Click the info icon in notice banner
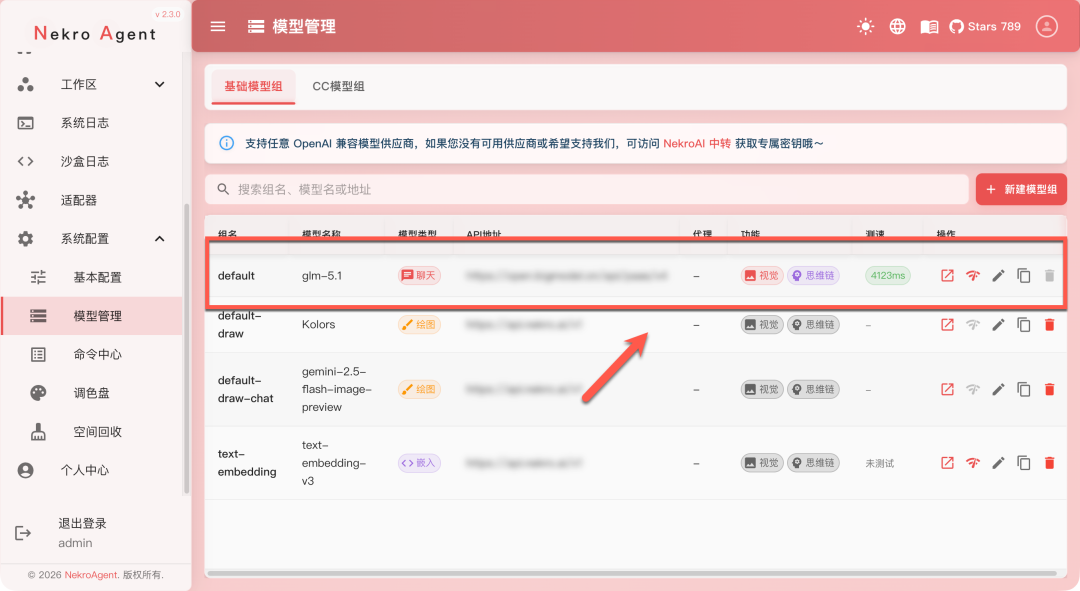The image size is (1080, 591). [x=226, y=143]
